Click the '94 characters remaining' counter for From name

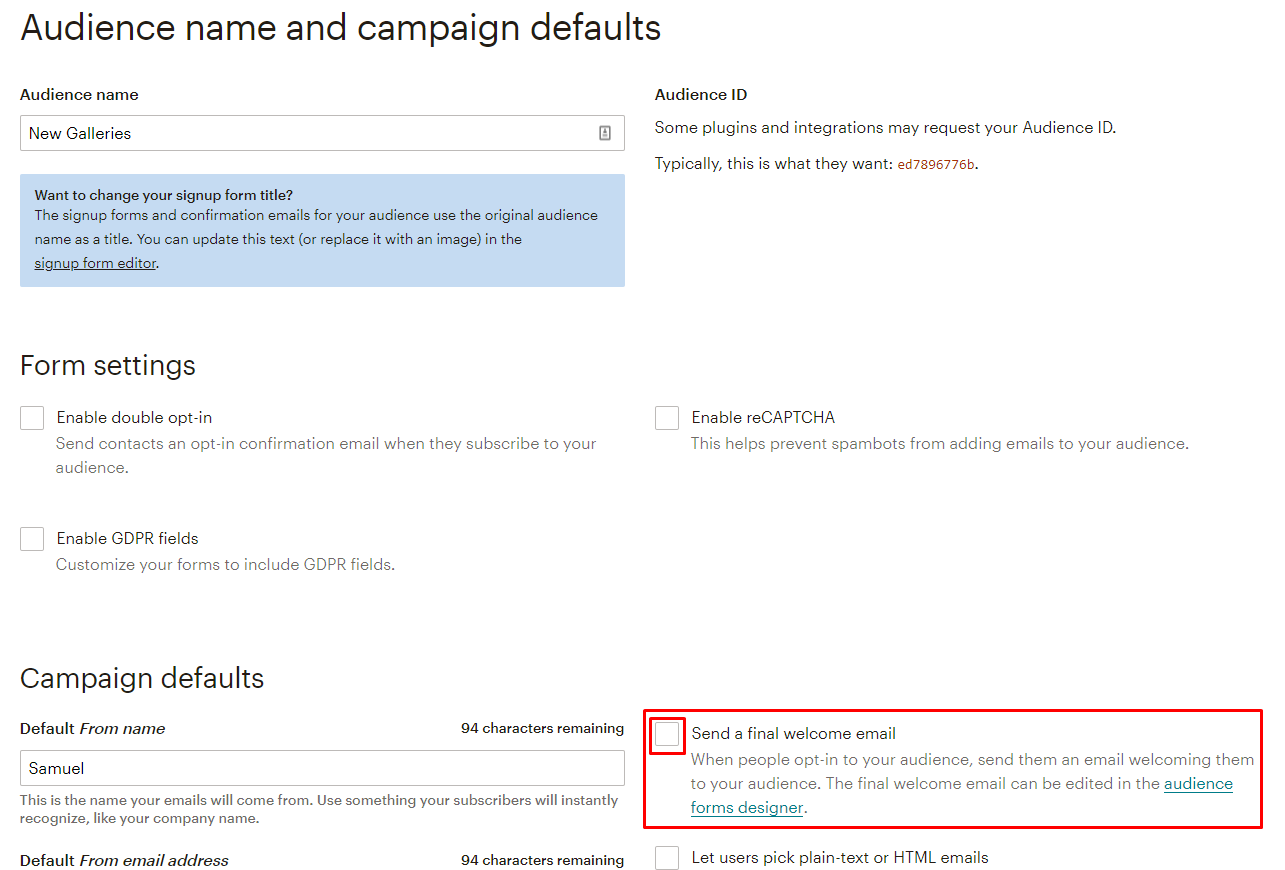tap(541, 728)
